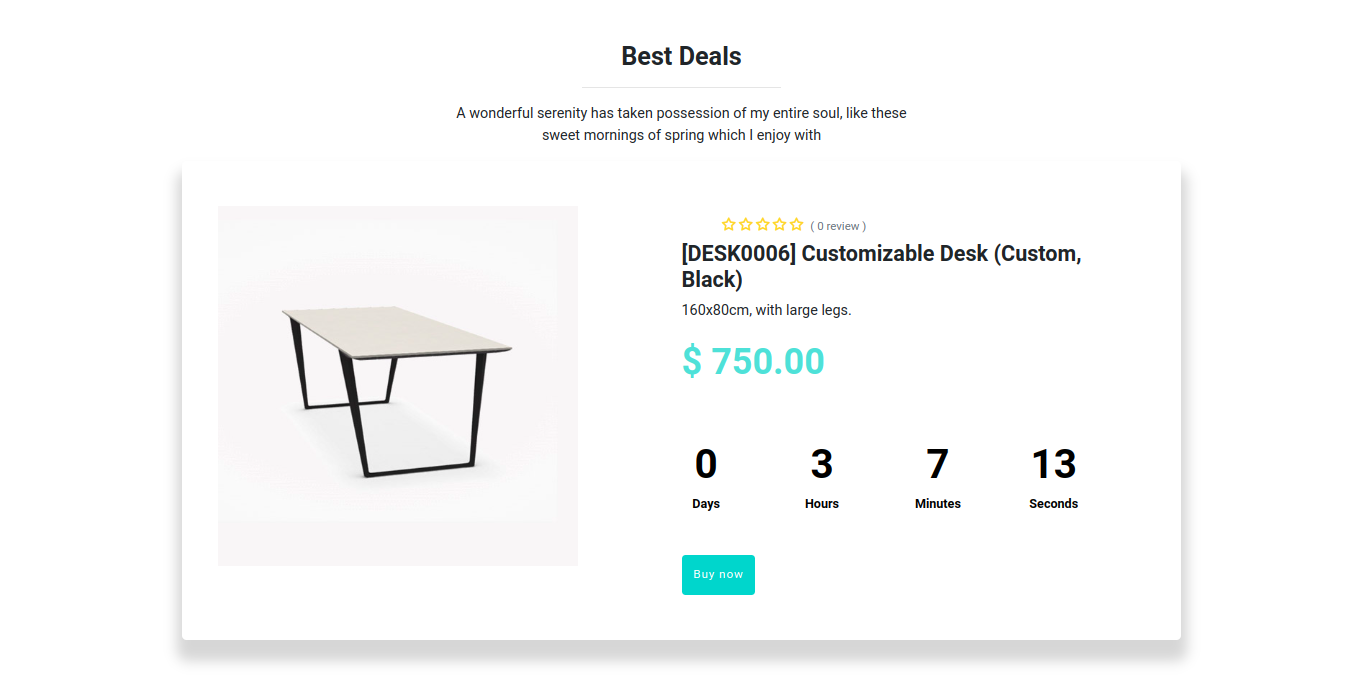Click the third rating star
1356x693 pixels.
(x=763, y=225)
